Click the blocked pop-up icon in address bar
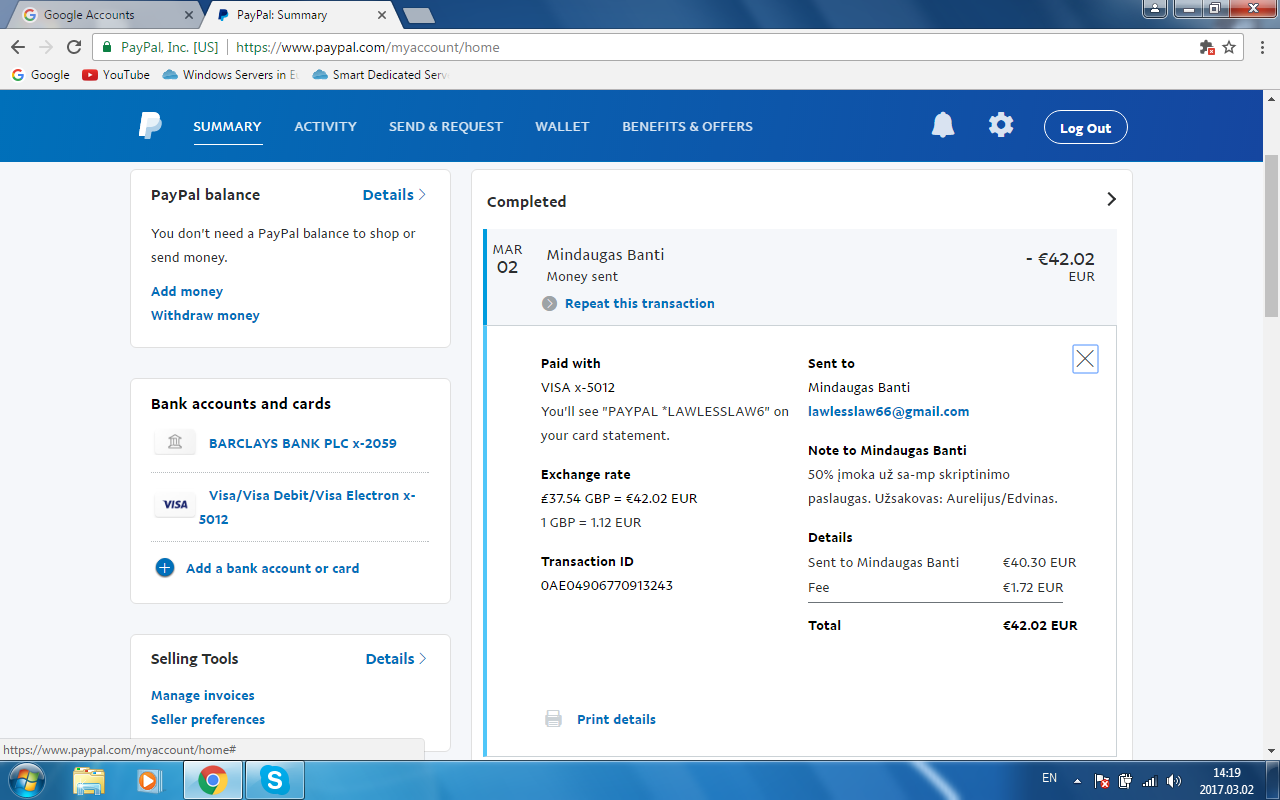 [1207, 47]
